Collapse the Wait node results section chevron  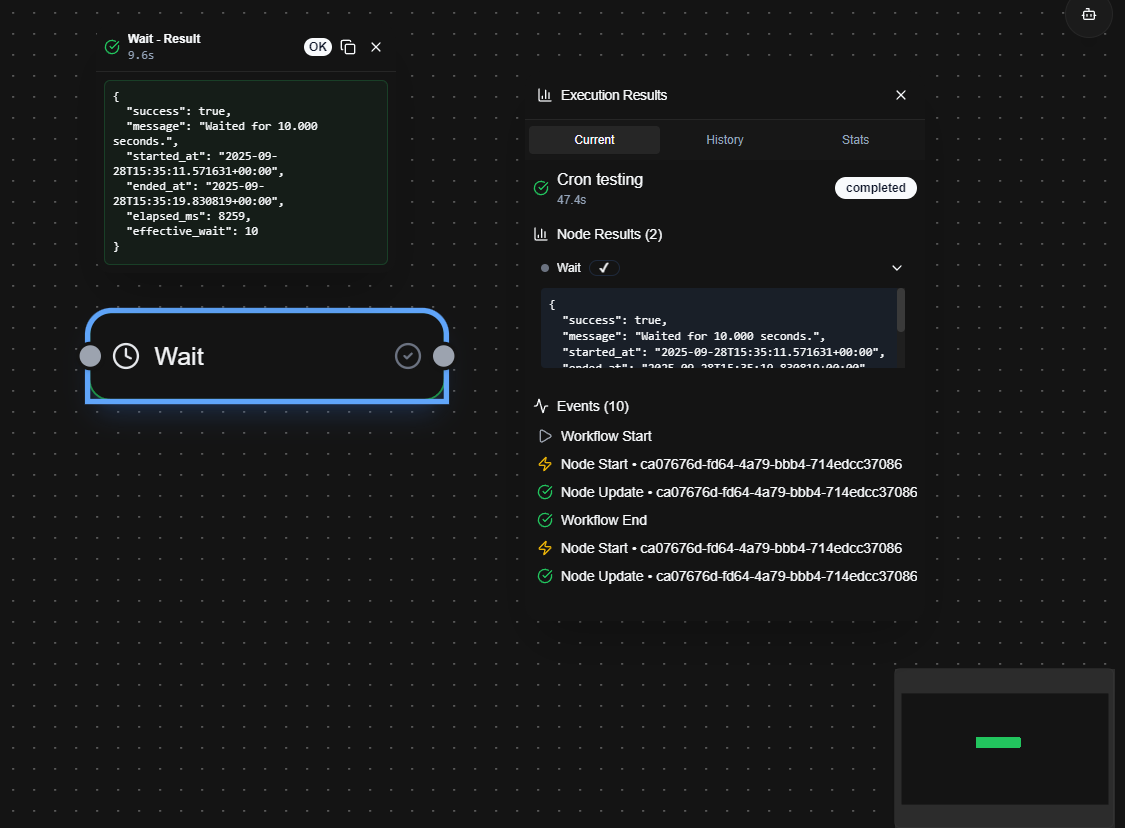[896, 267]
